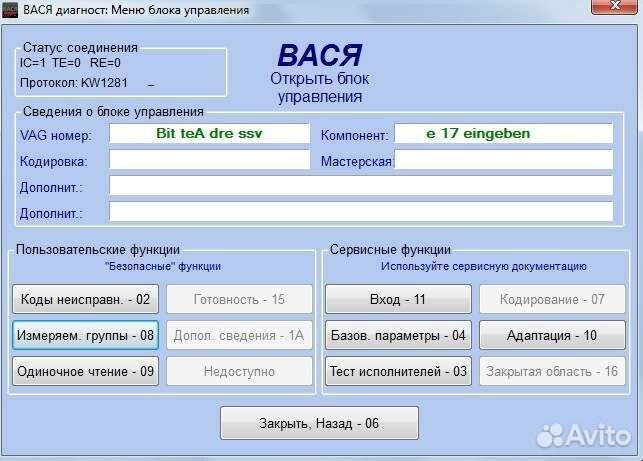Screen dimensions: 643x461
Task: Click the empty Кодировка field
Action: tap(209, 160)
